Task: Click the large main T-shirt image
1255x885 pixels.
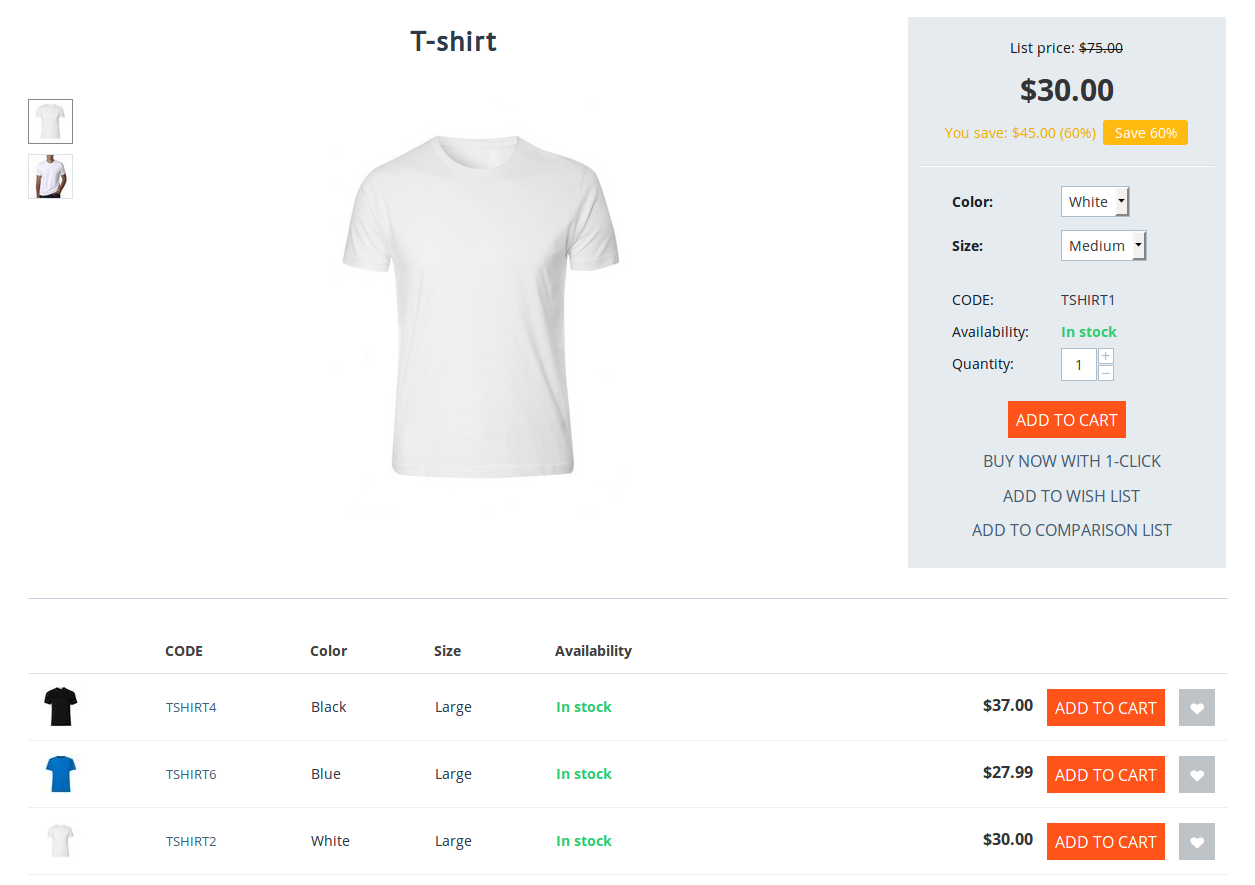Action: click(481, 307)
